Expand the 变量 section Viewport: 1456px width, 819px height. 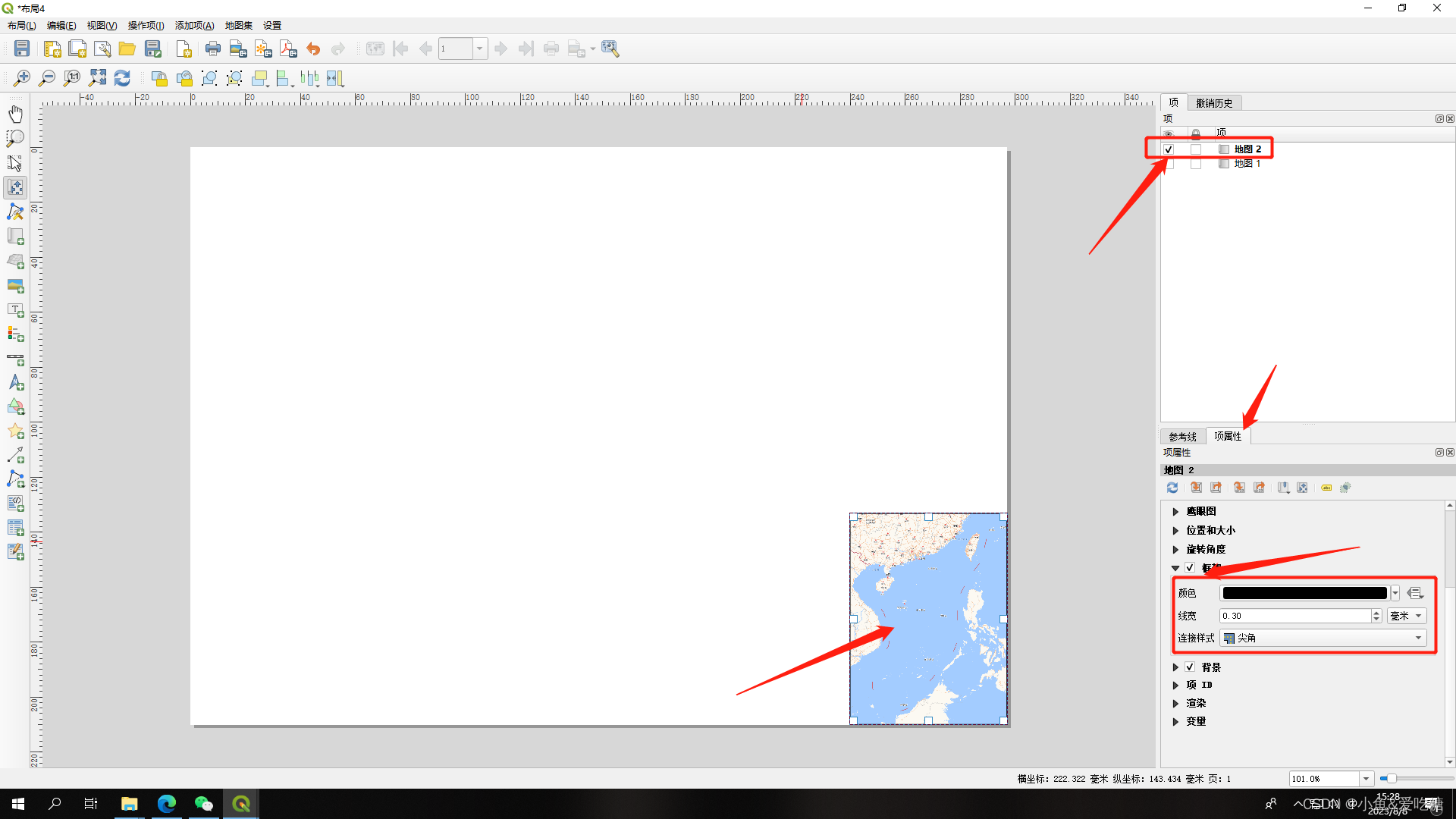(x=1175, y=722)
